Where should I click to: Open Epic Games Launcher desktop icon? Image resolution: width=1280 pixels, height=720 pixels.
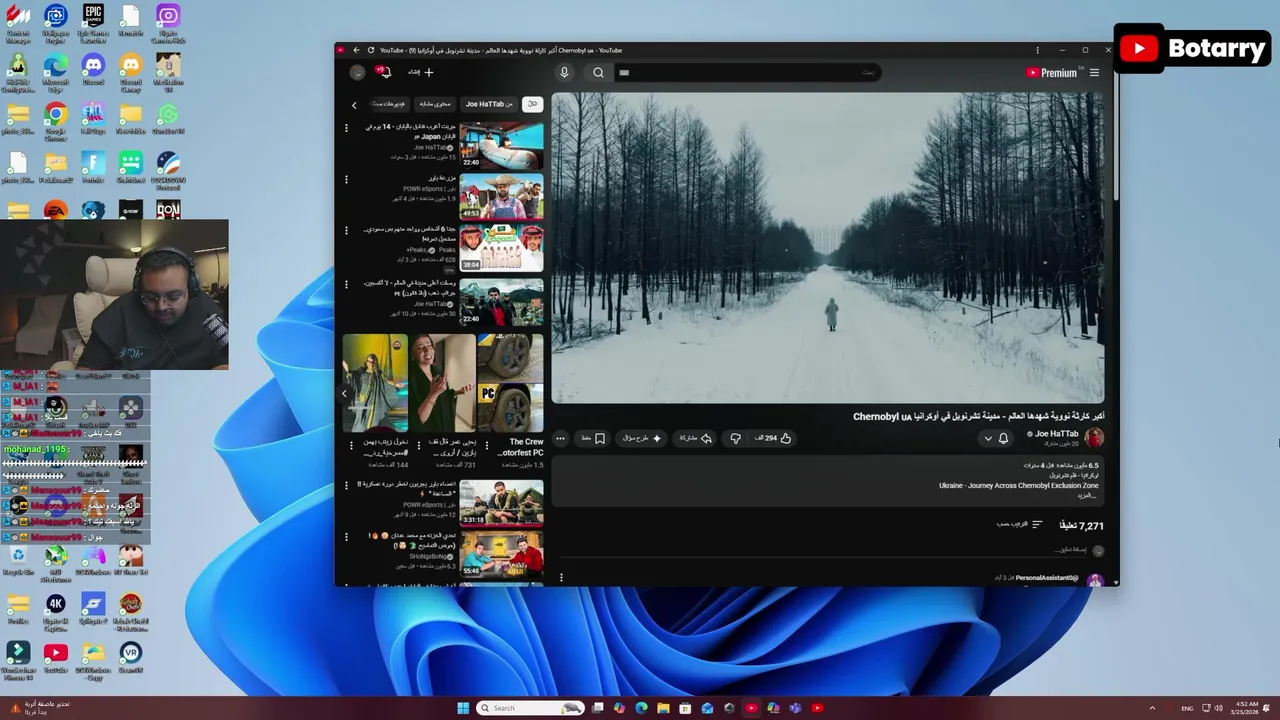point(93,23)
